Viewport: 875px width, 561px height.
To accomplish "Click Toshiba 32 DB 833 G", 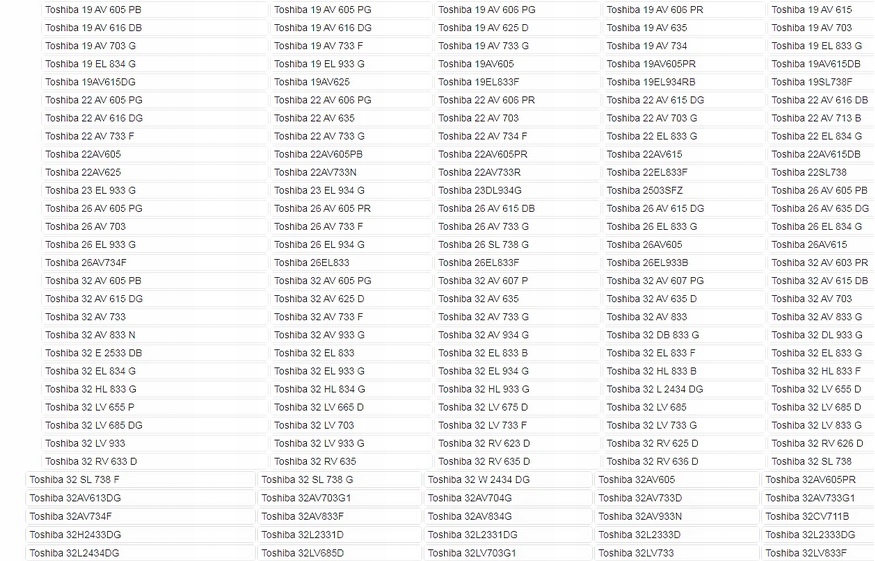I will 652,335.
